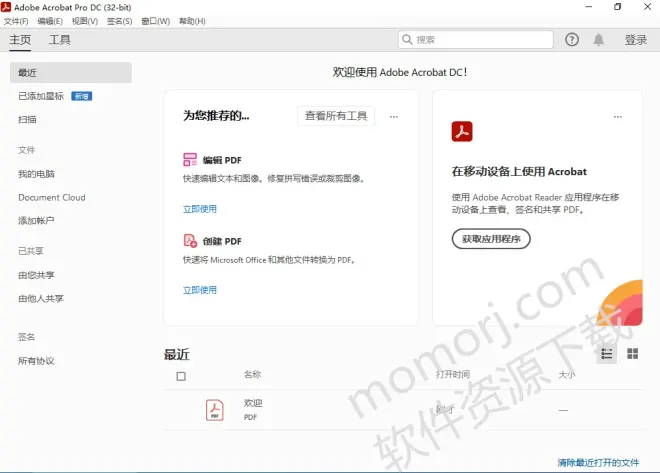Tick the select-all checkbox in recent list
660x473 pixels.
coord(181,376)
